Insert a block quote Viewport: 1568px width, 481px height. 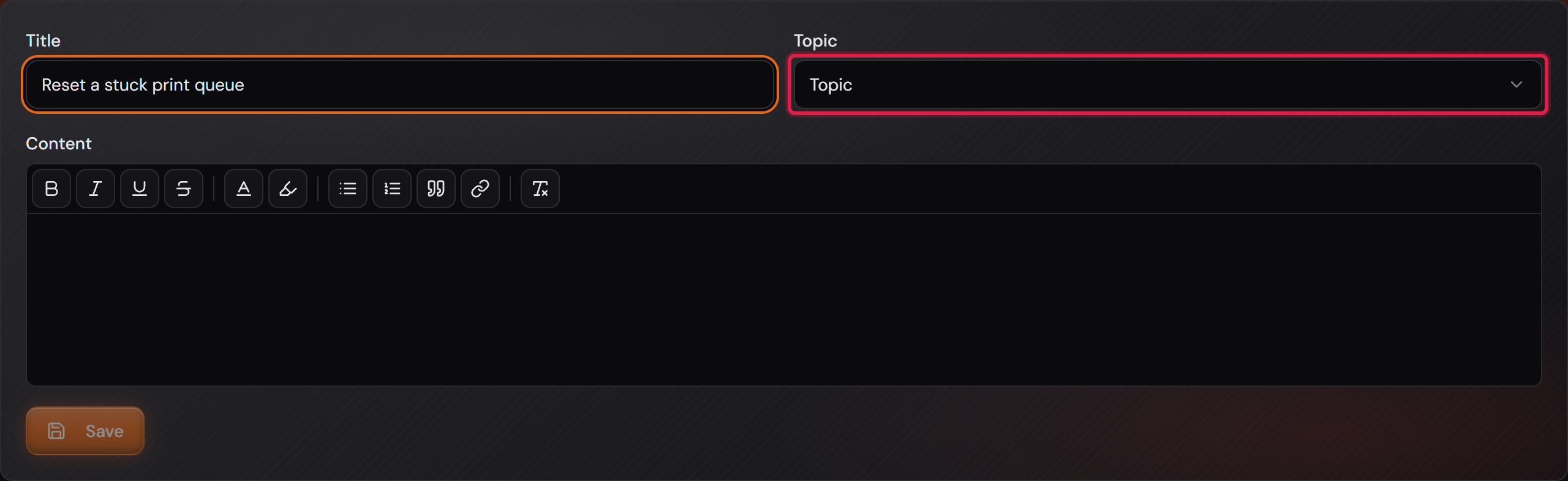pyautogui.click(x=436, y=188)
